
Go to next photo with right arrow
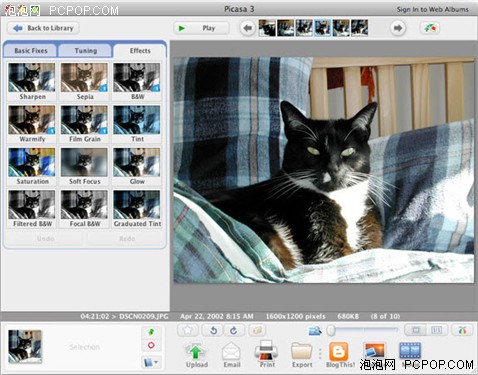[x=398, y=28]
